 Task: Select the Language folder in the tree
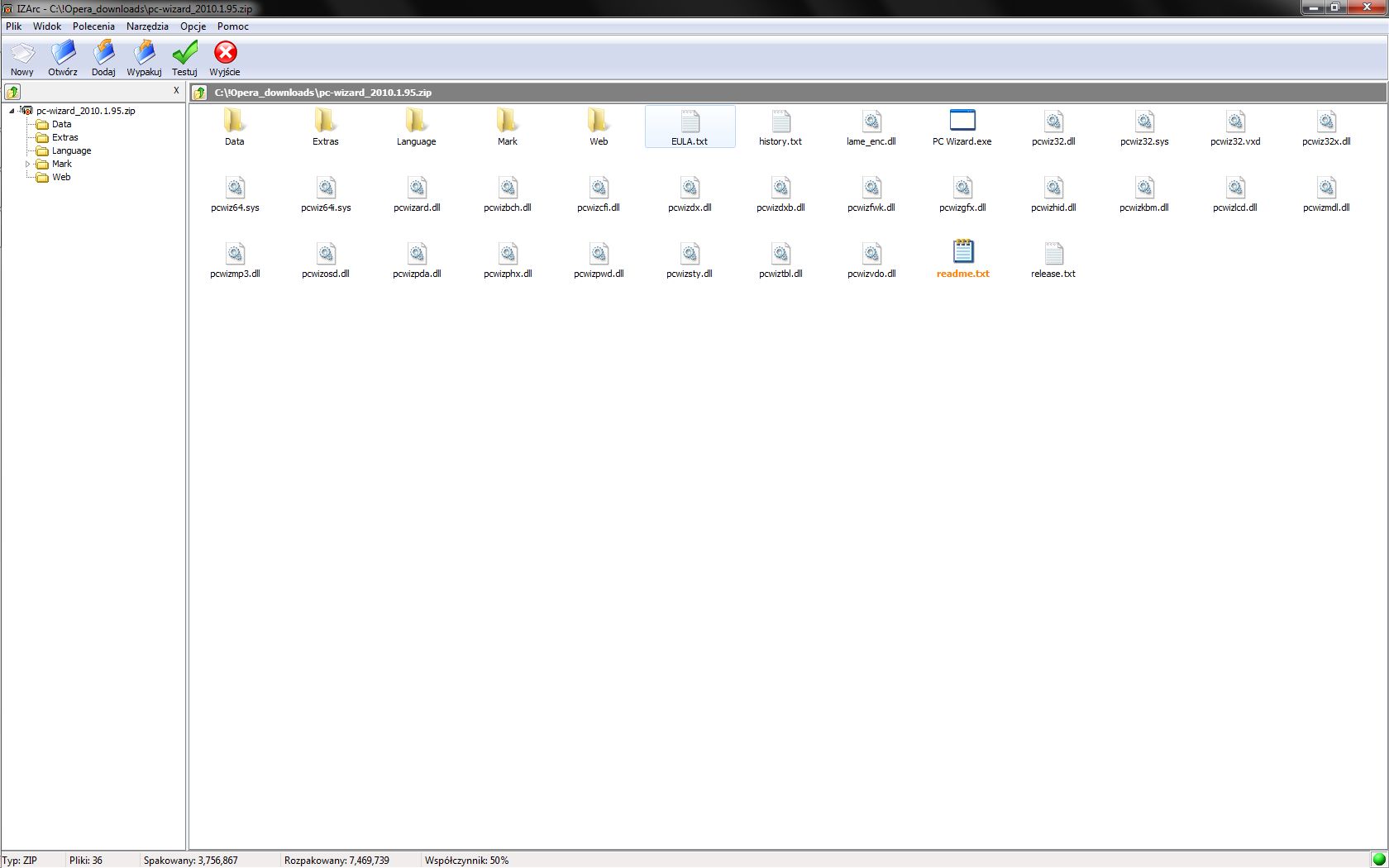coord(71,150)
